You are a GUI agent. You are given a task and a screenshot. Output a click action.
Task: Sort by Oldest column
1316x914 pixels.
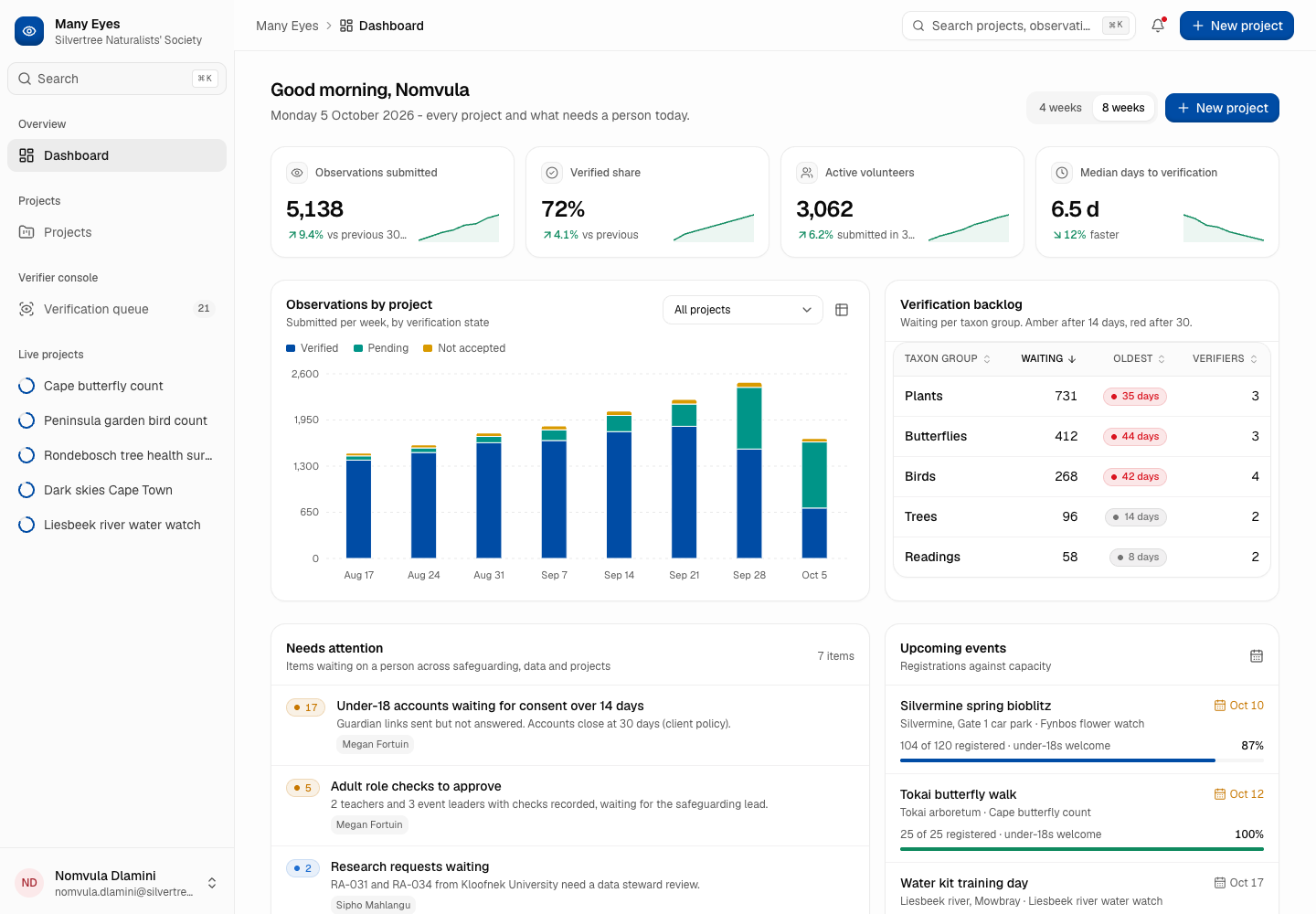click(x=1140, y=359)
